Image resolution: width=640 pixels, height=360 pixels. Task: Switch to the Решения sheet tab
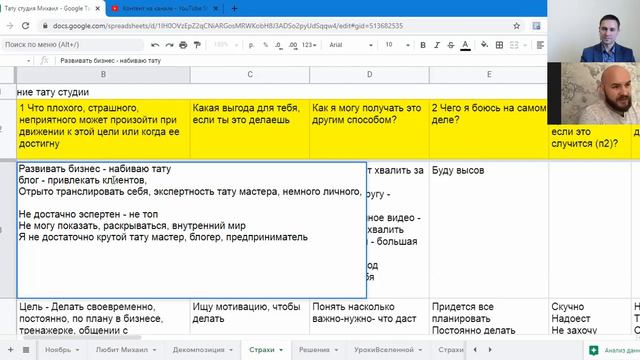(x=314, y=350)
